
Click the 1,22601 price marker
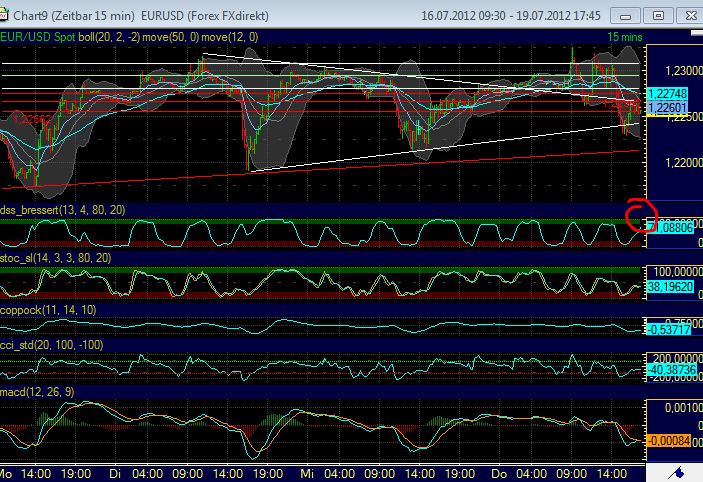[x=668, y=108]
